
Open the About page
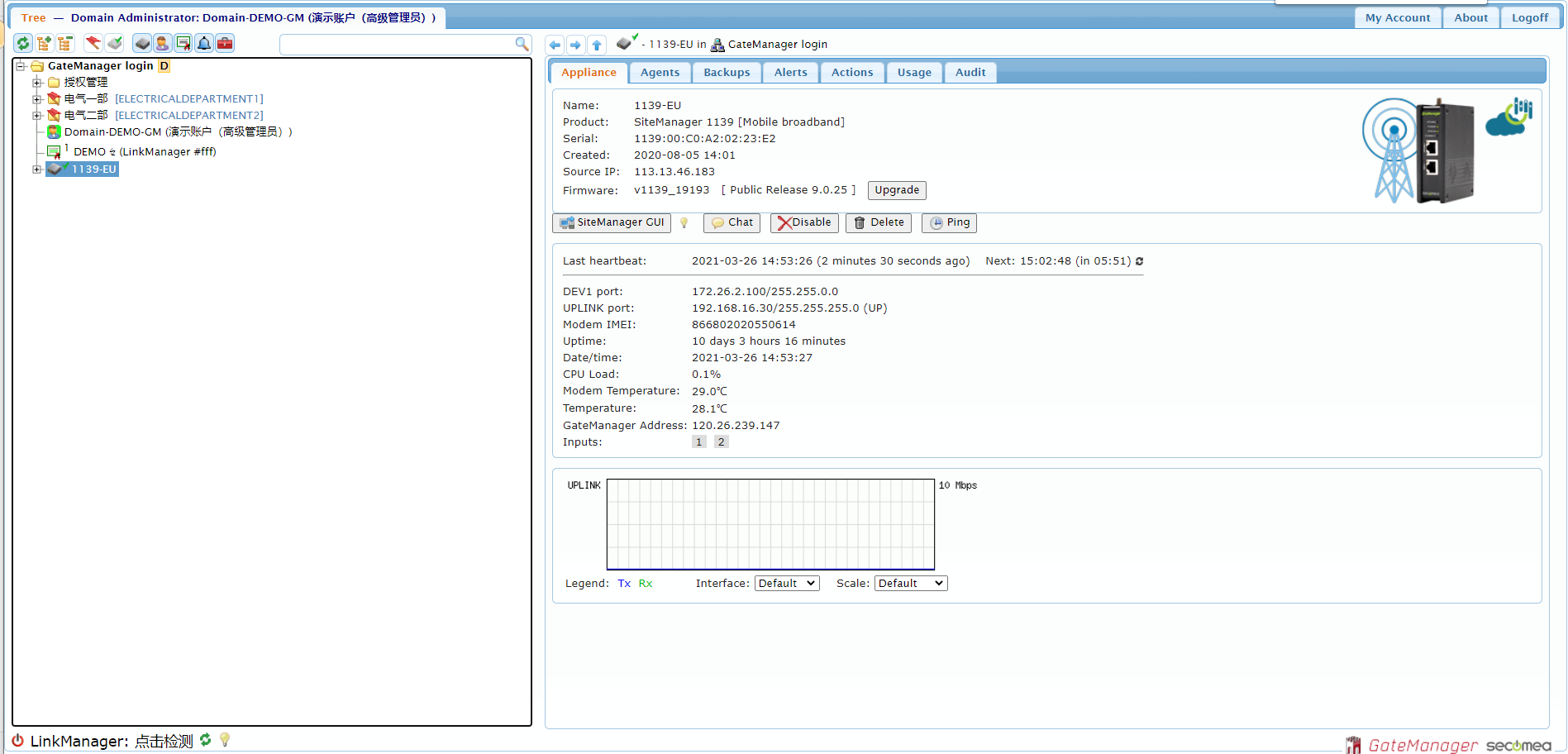[1471, 18]
